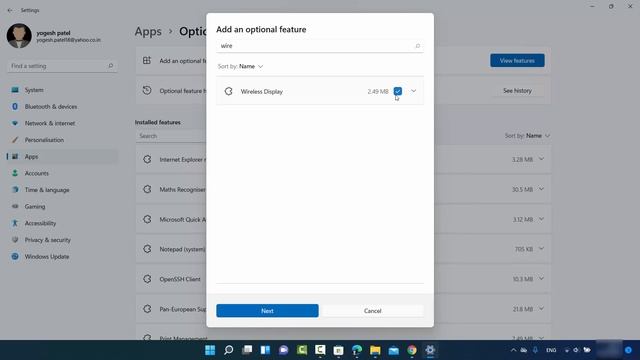Open Accounts settings

62,173
